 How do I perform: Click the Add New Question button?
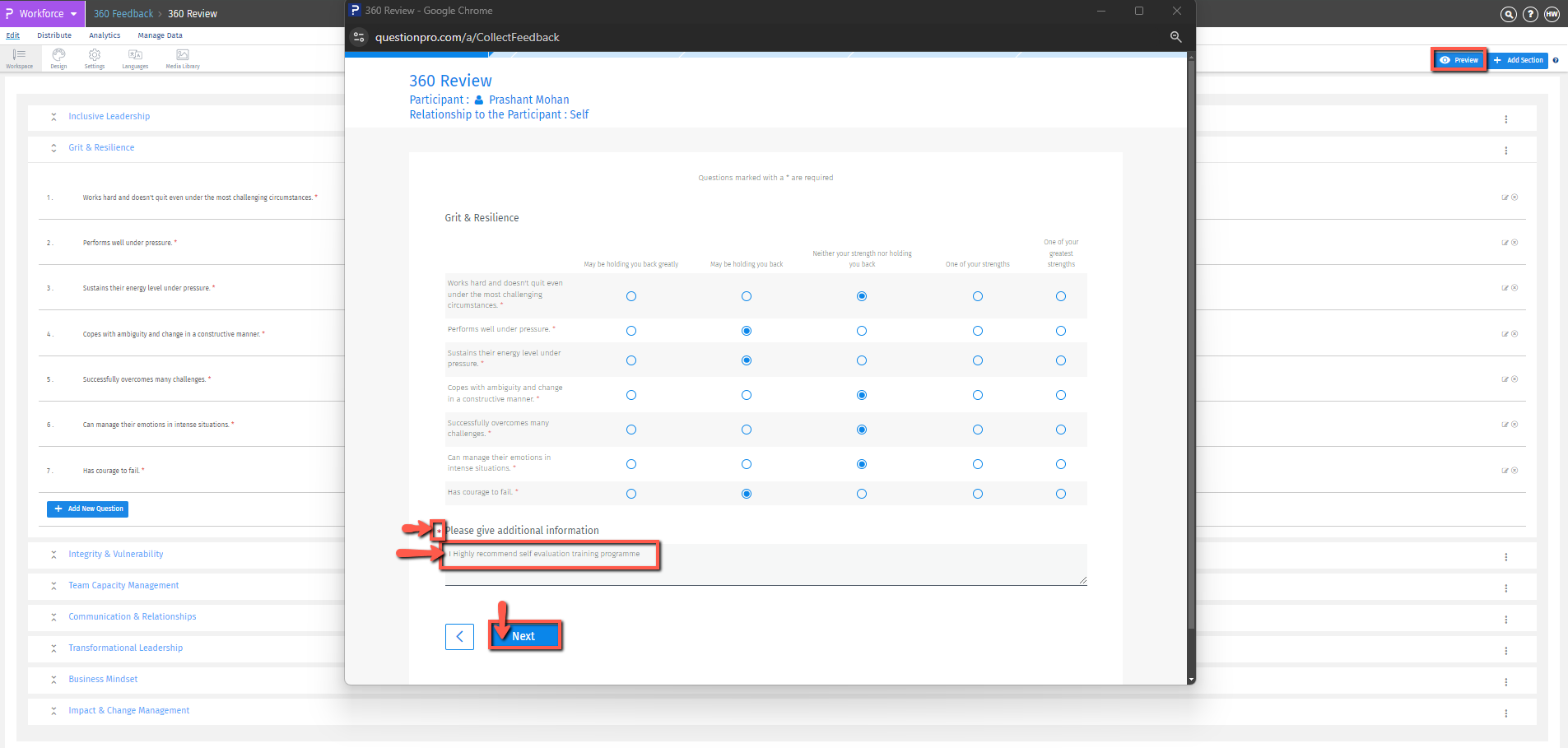pyautogui.click(x=88, y=509)
